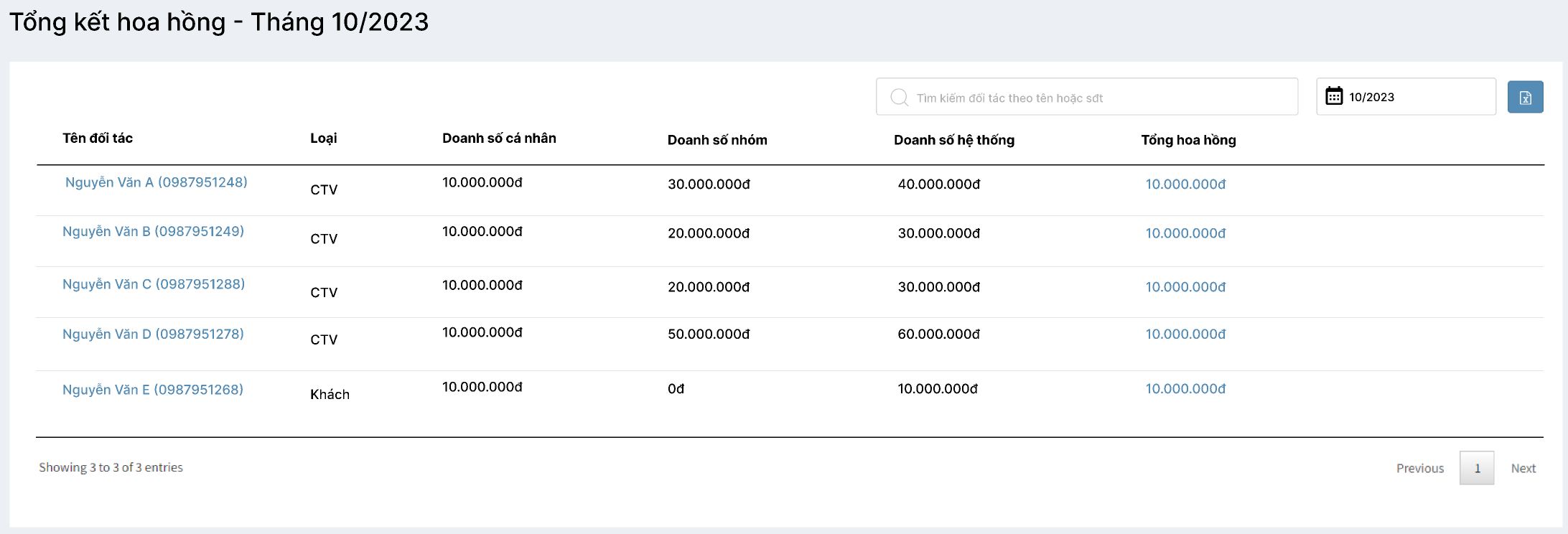View commission total for Nguyễn Văn C
The width and height of the screenshot is (1568, 534).
(x=1185, y=287)
